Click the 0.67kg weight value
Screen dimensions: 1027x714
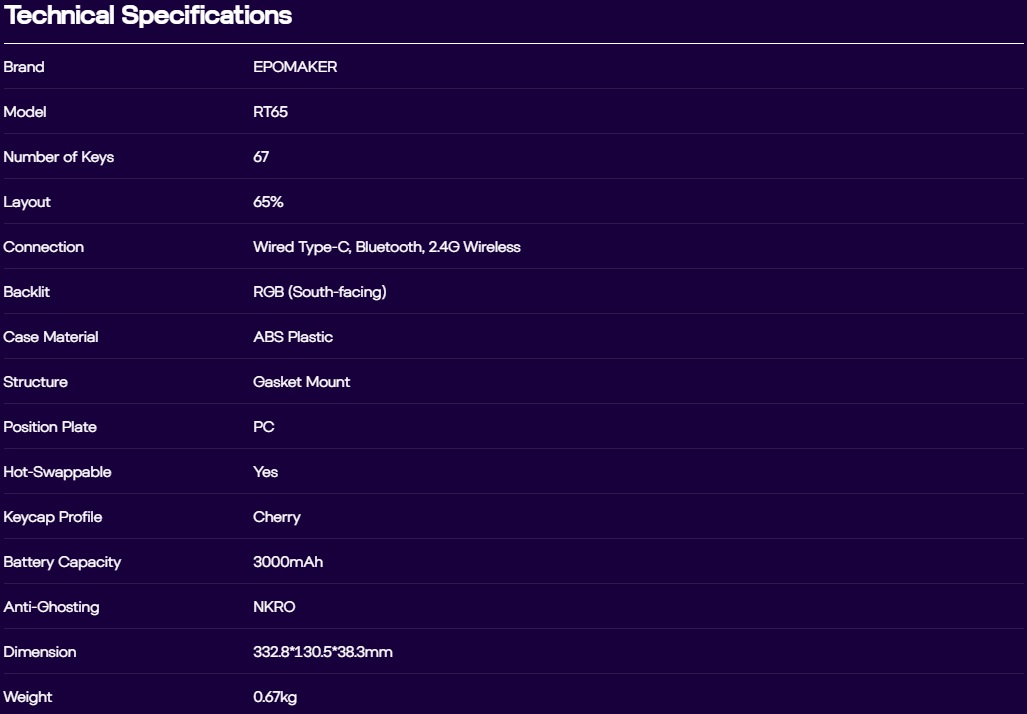pyautogui.click(x=274, y=697)
